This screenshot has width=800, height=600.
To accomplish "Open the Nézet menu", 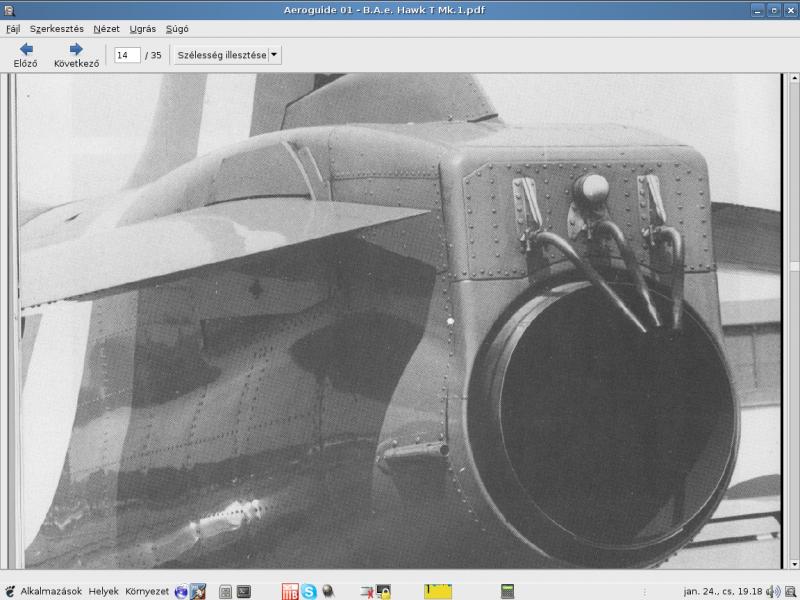I will coord(106,29).
